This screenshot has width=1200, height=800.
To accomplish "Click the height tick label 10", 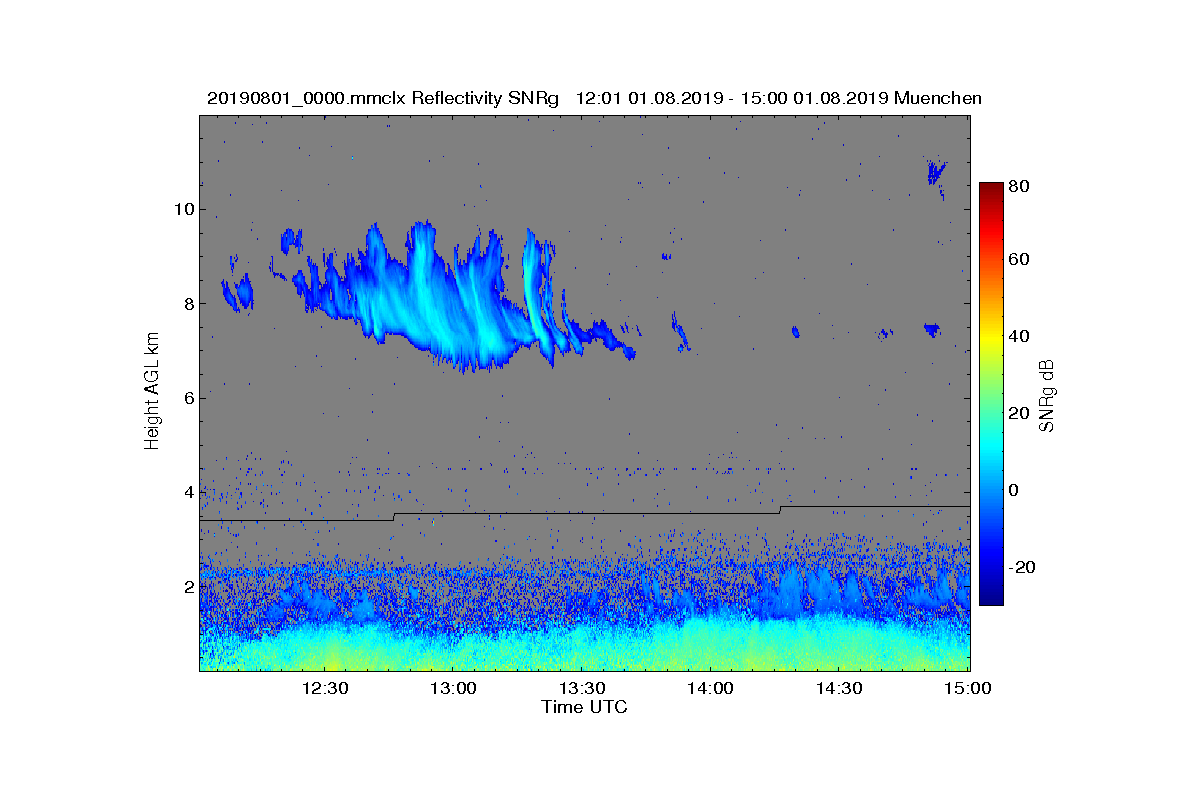I will (x=182, y=209).
